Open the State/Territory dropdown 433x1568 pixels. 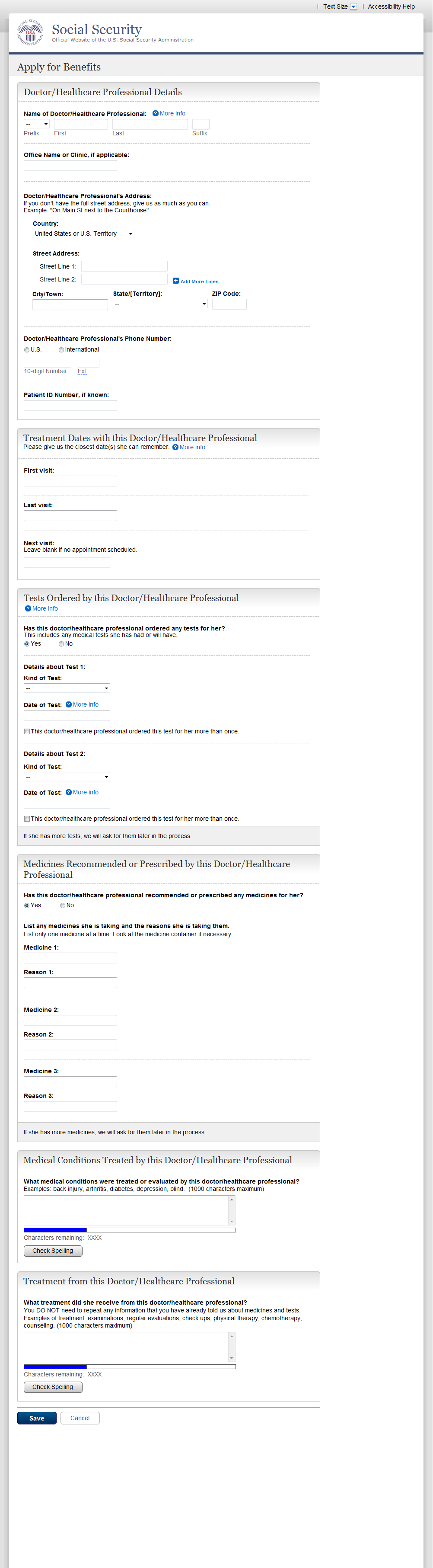click(x=160, y=304)
